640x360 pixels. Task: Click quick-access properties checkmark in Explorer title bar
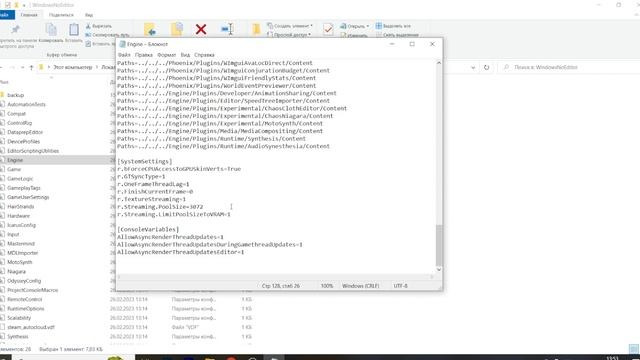pos(8,5)
